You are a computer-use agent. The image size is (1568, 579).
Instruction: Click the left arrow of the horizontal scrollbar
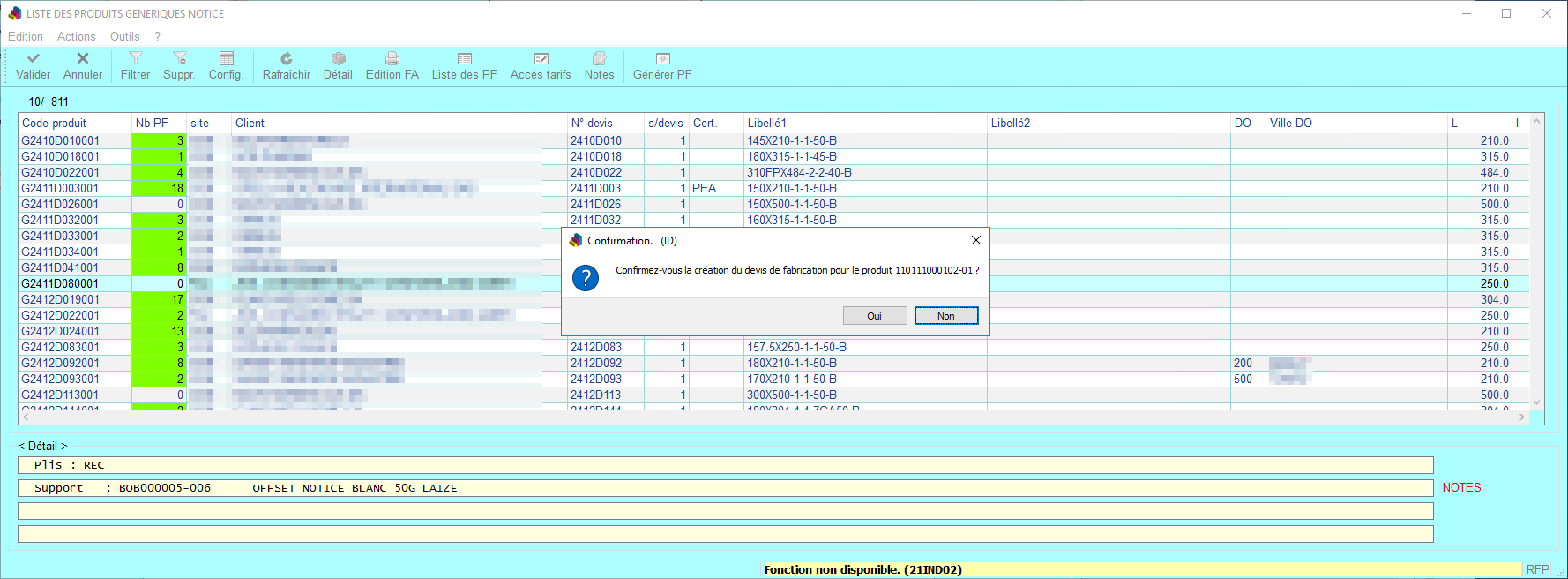point(26,417)
